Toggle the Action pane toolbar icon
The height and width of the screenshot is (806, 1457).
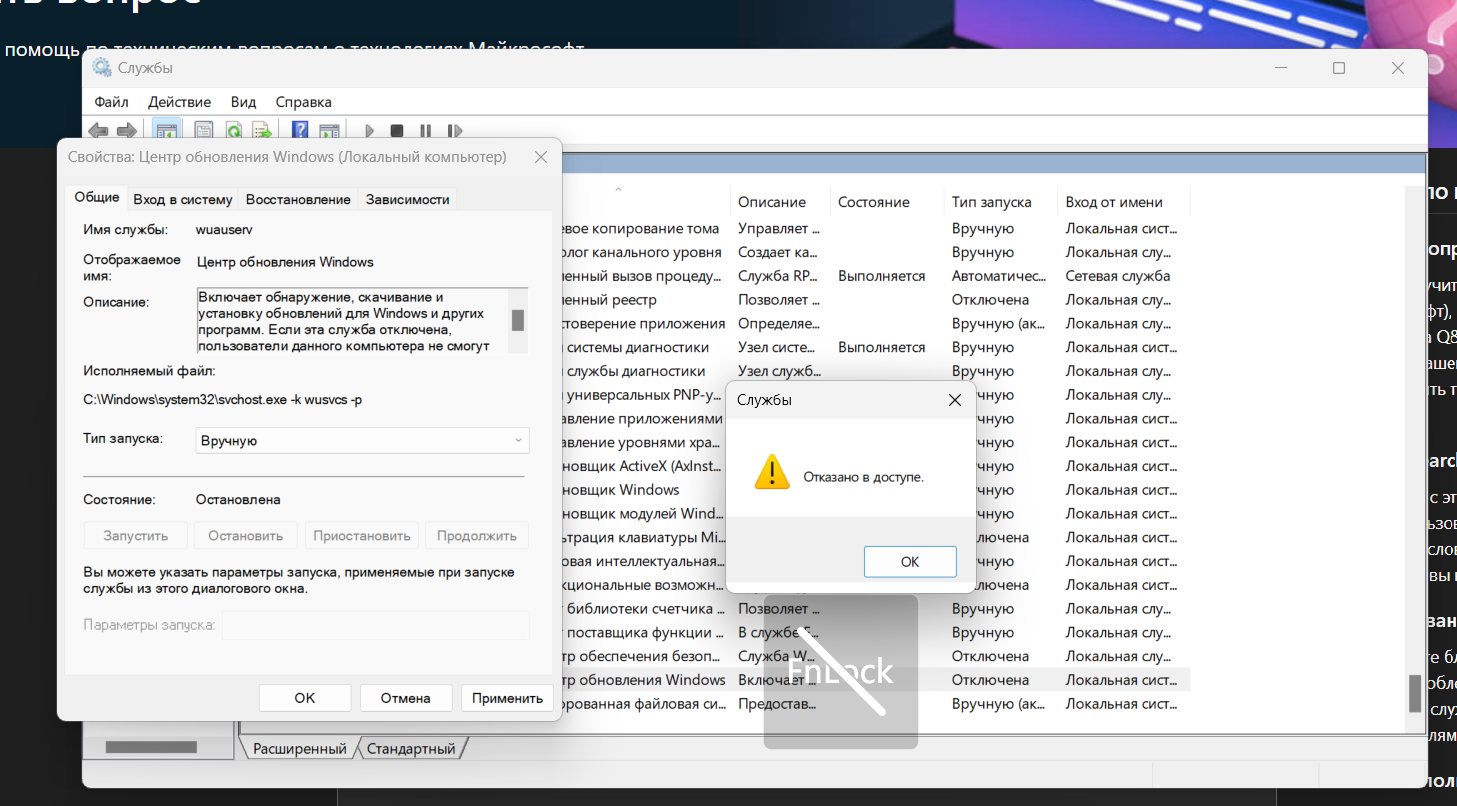[x=328, y=131]
